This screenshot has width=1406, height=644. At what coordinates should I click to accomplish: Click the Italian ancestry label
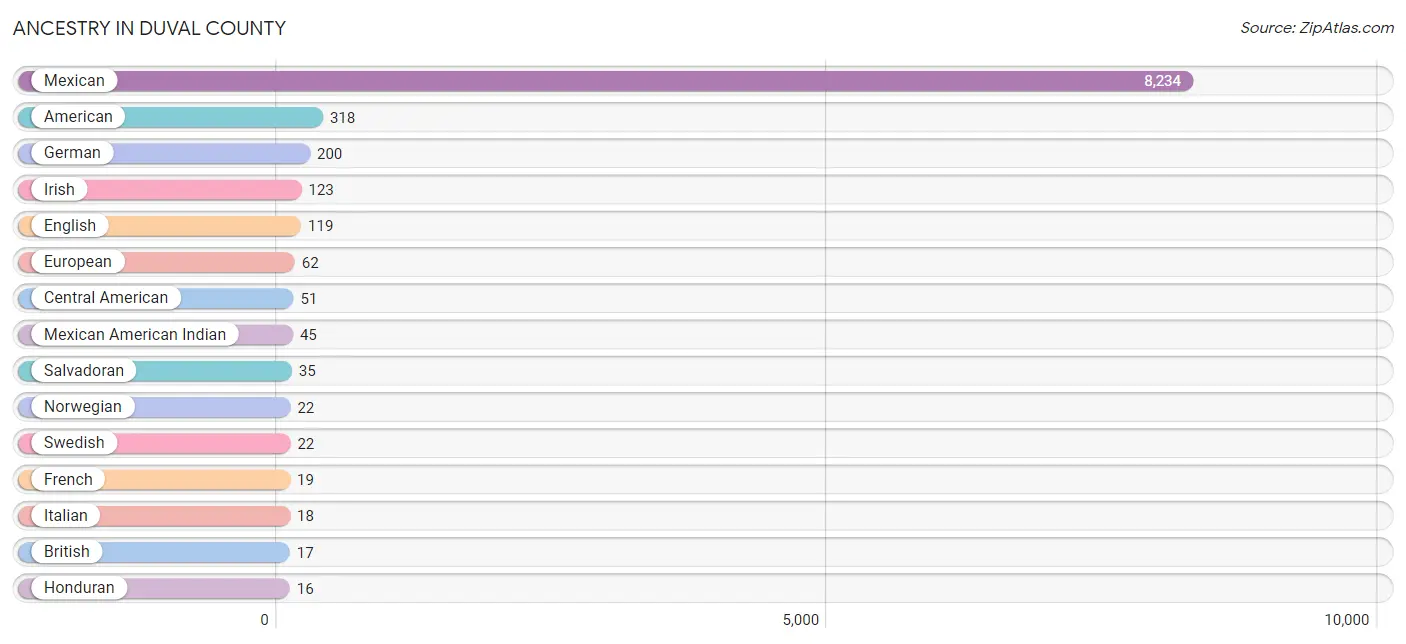click(x=66, y=515)
